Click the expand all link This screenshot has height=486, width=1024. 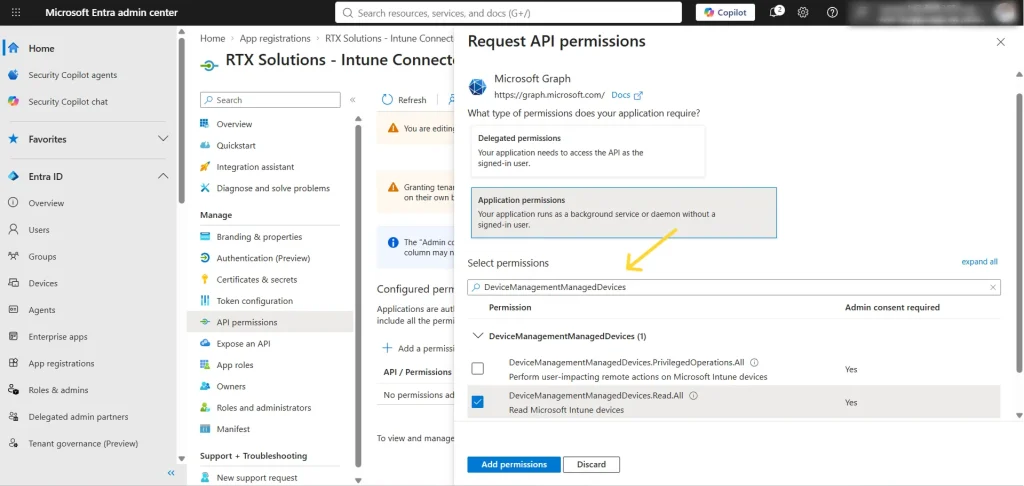[x=980, y=261]
